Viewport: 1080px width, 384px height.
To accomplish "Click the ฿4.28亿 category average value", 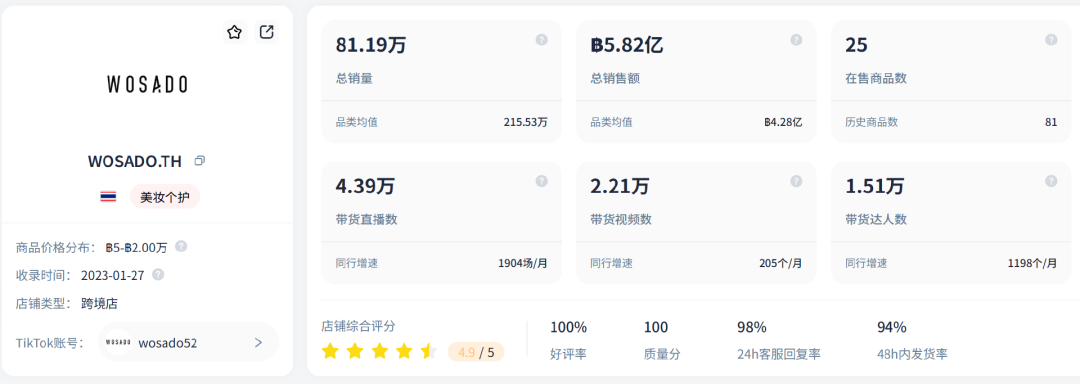I will point(783,122).
